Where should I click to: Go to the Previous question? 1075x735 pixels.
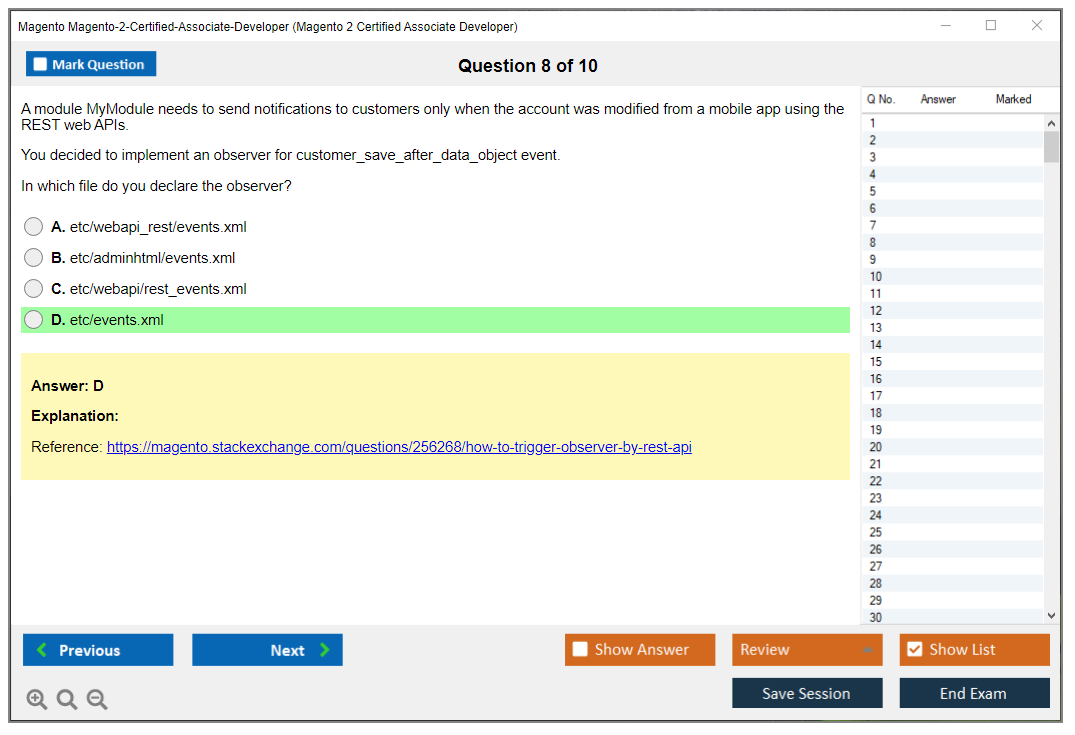98,650
